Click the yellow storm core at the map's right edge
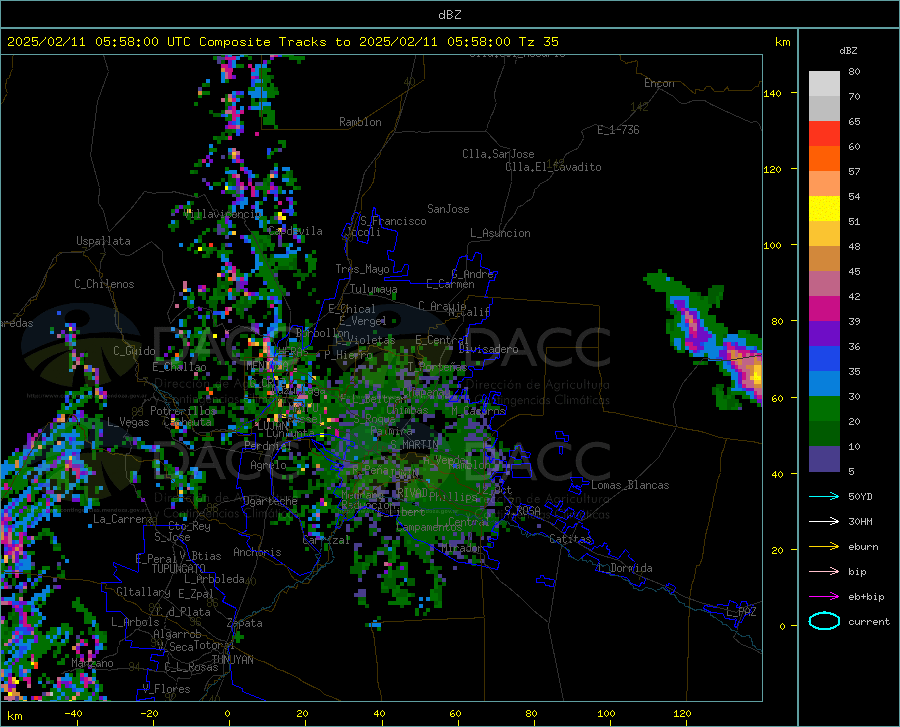The image size is (900, 727). pyautogui.click(x=757, y=376)
